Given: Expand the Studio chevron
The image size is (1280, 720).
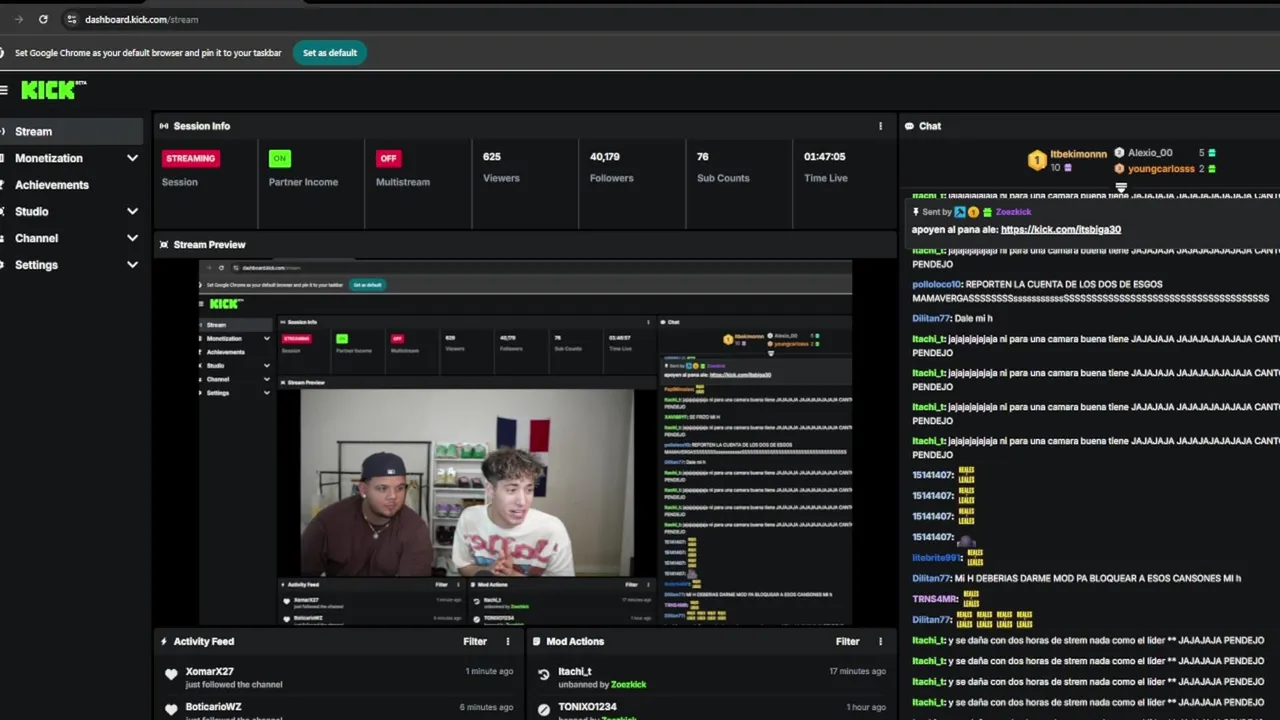Looking at the screenshot, I should 132,211.
